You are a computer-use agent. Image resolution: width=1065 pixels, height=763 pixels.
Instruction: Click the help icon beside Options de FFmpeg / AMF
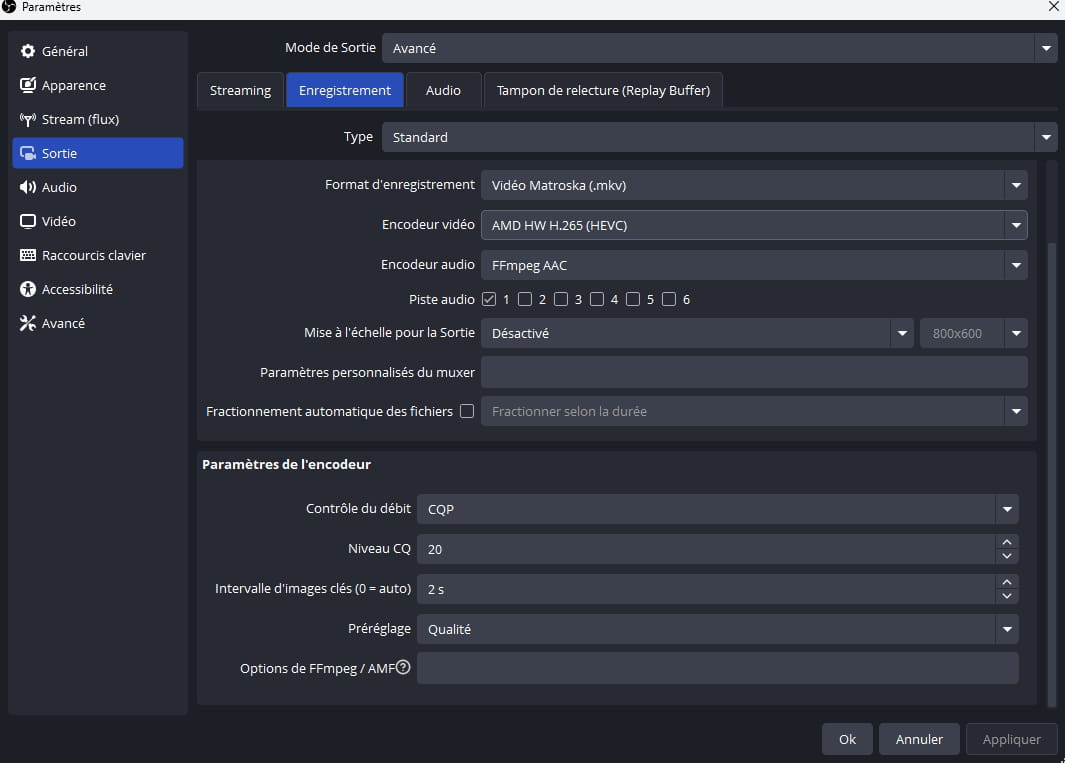click(x=403, y=667)
